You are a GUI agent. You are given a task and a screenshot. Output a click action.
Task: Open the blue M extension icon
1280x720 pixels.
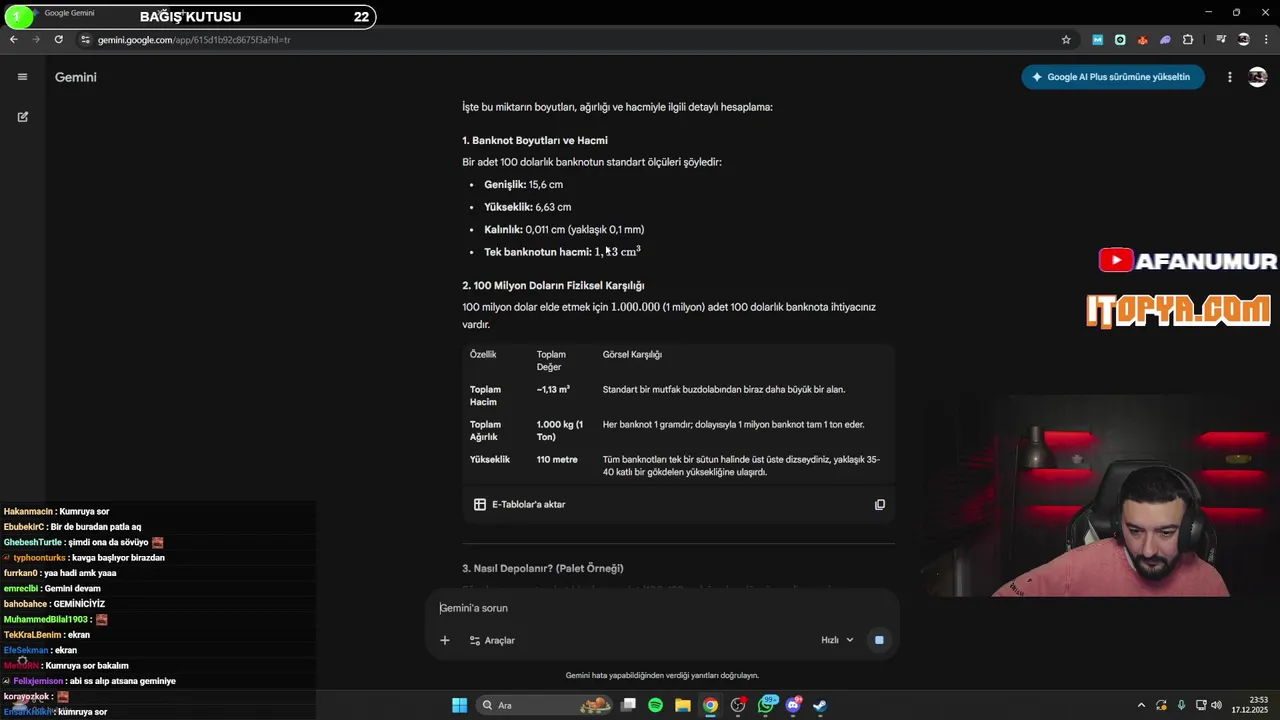coord(1097,40)
